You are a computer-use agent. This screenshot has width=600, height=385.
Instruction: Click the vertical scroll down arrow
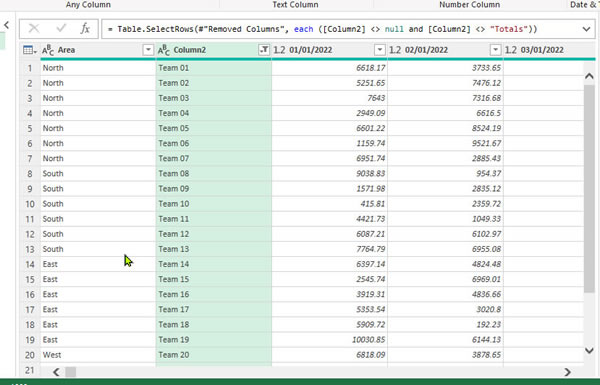(x=589, y=350)
